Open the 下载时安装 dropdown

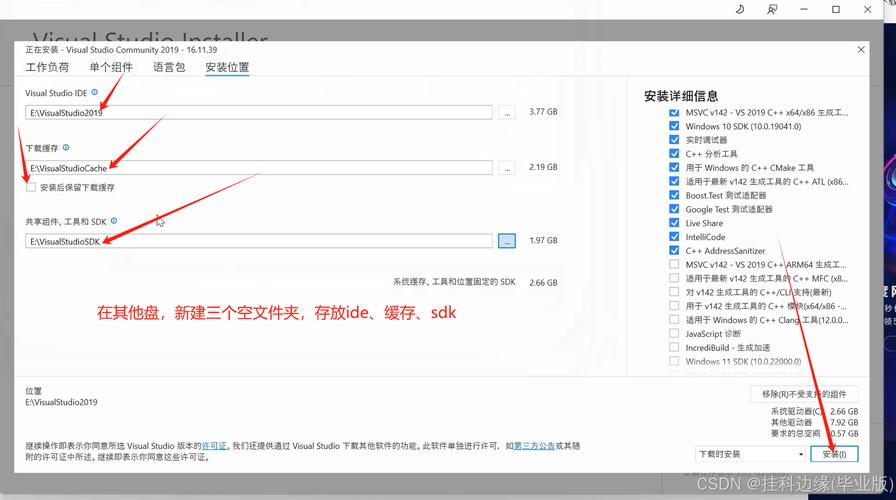point(750,454)
